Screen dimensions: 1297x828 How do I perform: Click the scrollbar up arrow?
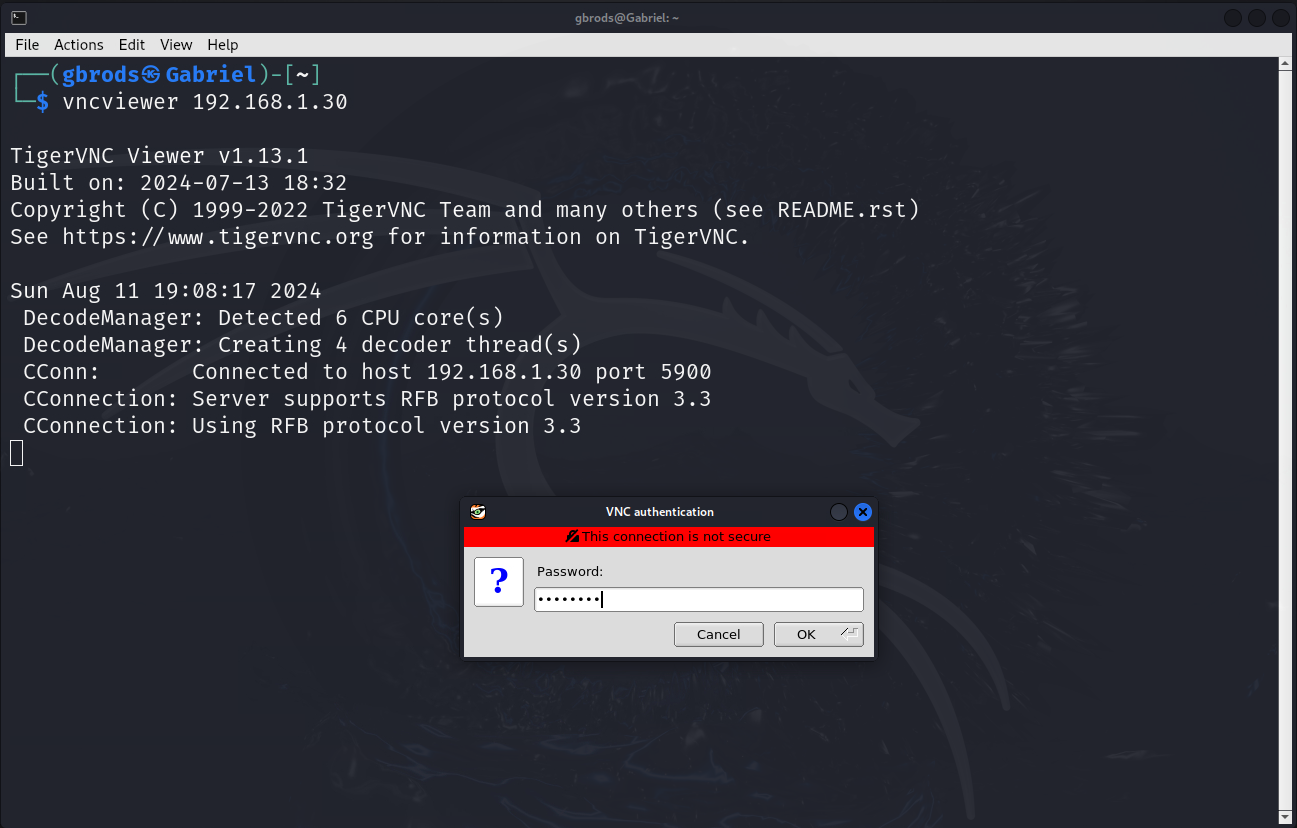click(1286, 65)
